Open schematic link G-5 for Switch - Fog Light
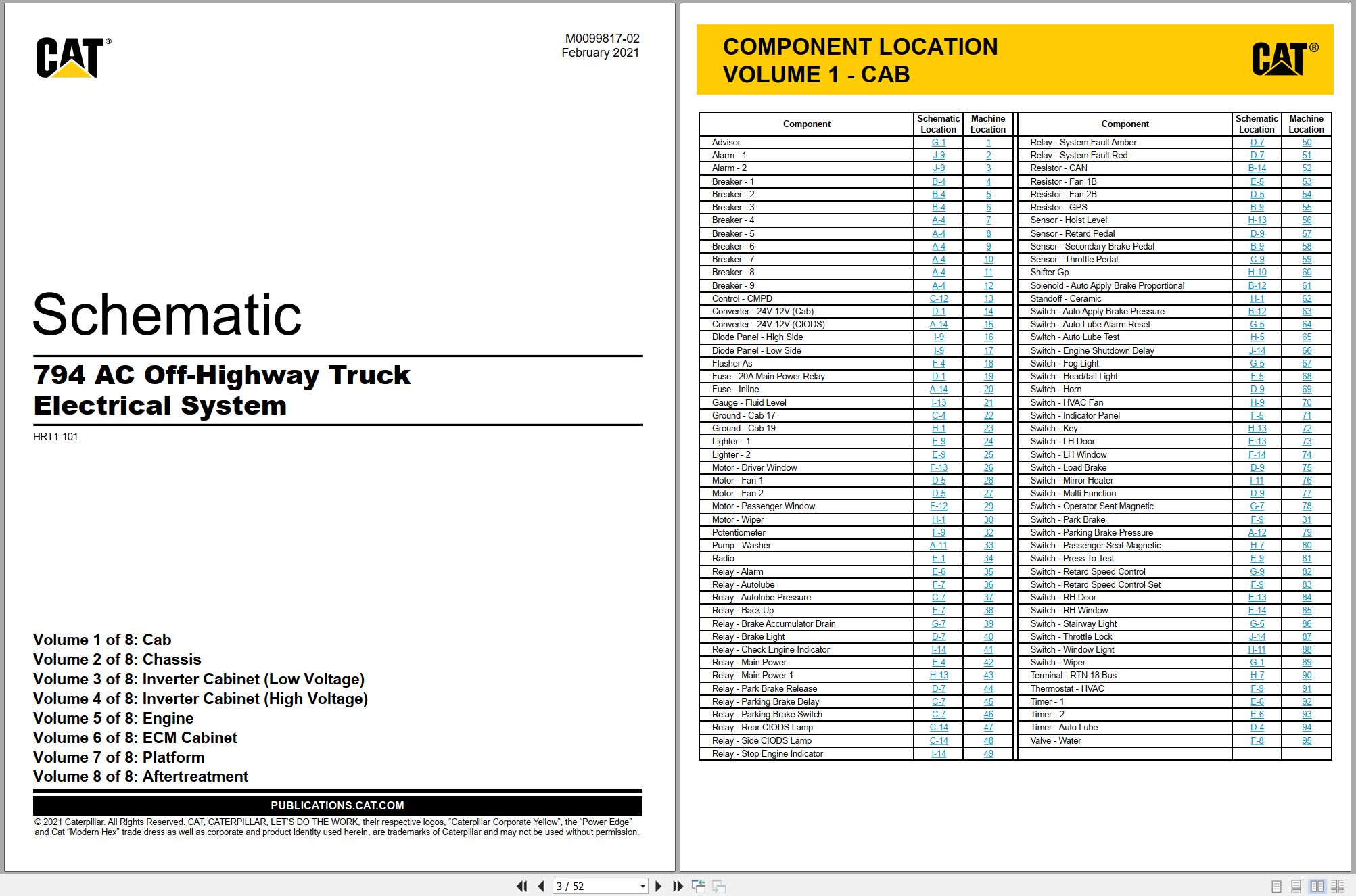Image resolution: width=1356 pixels, height=896 pixels. (x=1257, y=363)
